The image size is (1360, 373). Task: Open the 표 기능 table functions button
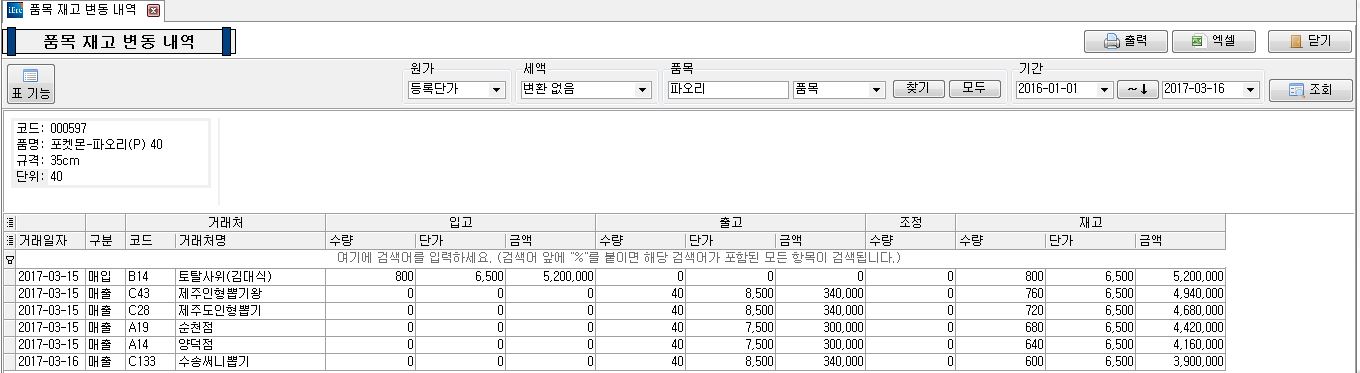pos(30,84)
